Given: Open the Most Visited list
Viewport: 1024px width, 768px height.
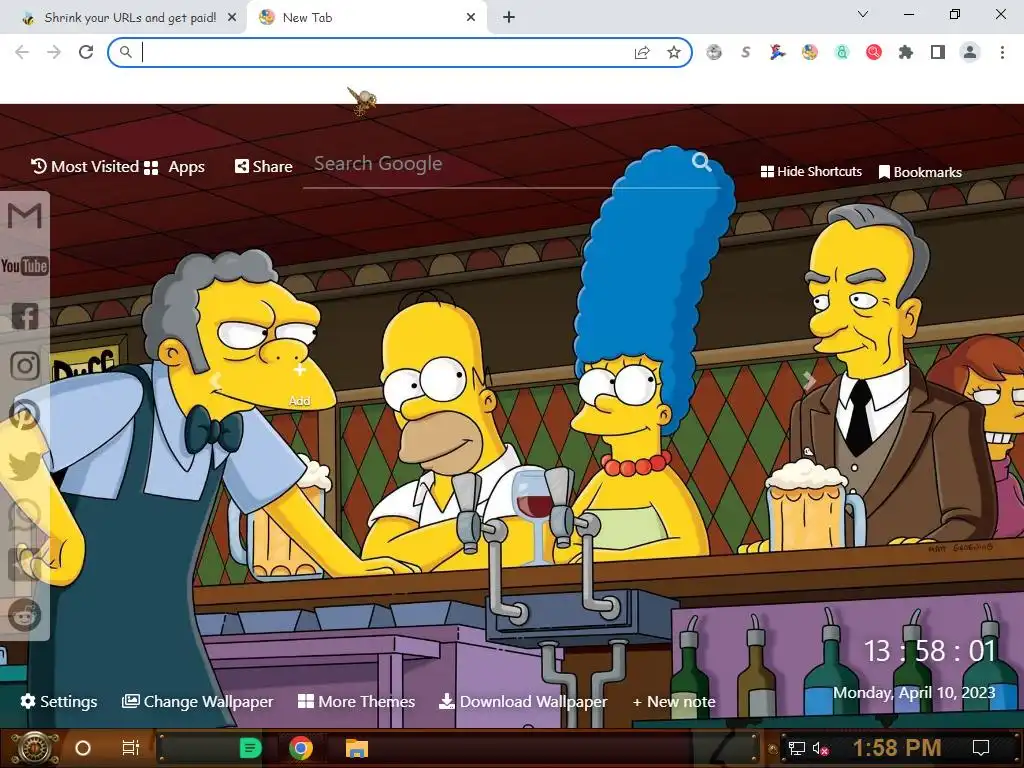Looking at the screenshot, I should (x=85, y=167).
